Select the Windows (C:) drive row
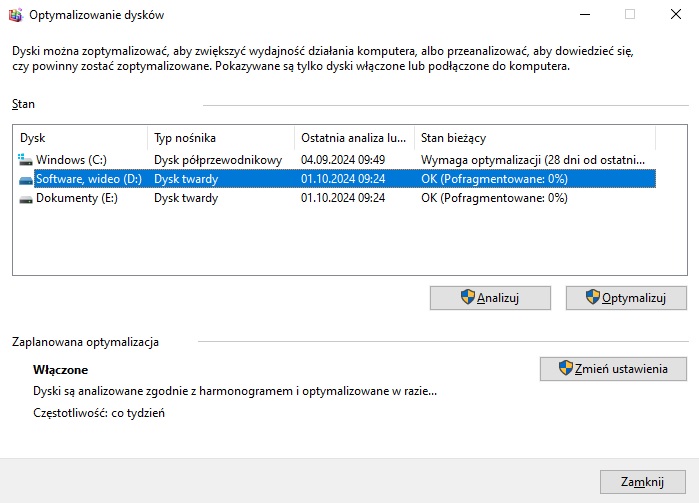Screen dimensions: 699x503 pyautogui.click(x=70, y=159)
